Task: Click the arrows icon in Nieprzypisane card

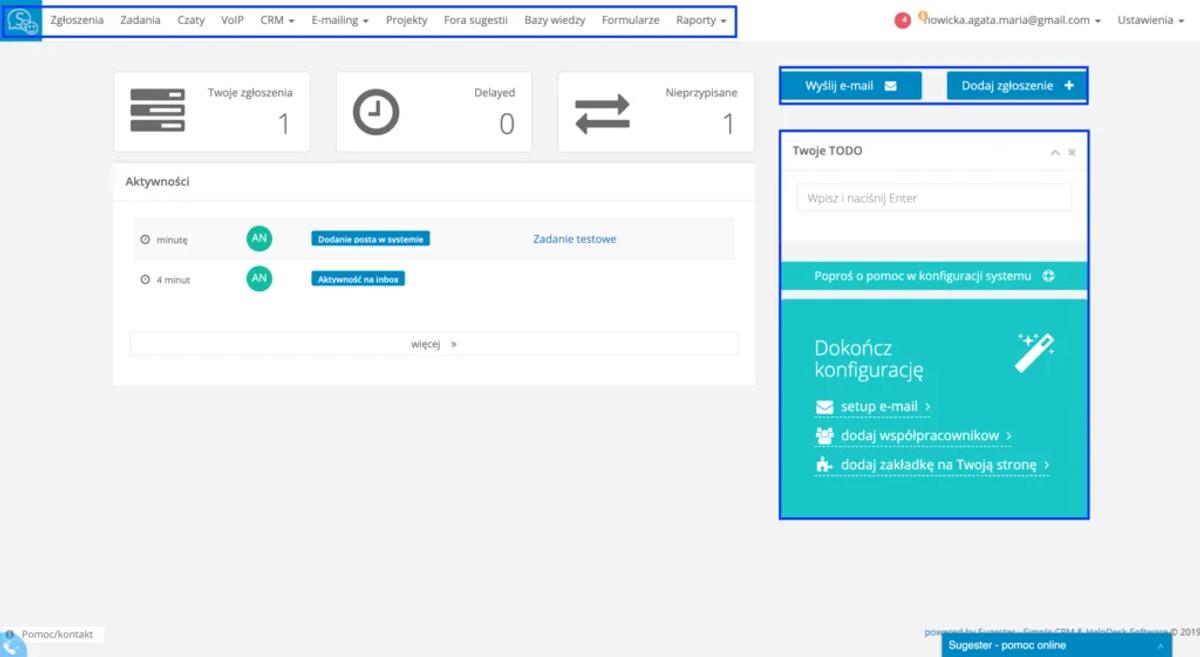Action: pos(603,113)
